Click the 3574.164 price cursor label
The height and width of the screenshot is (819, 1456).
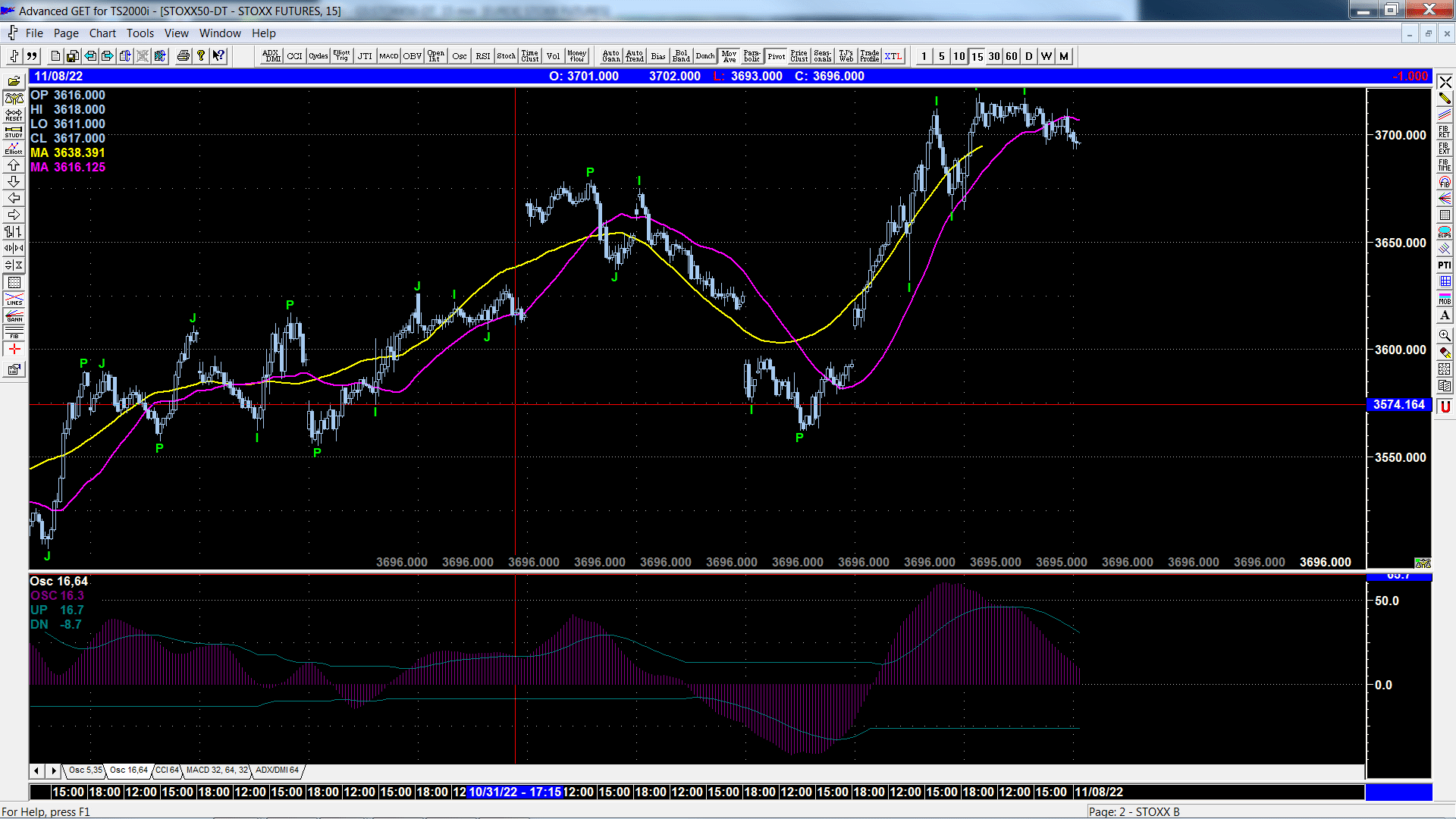[x=1399, y=405]
